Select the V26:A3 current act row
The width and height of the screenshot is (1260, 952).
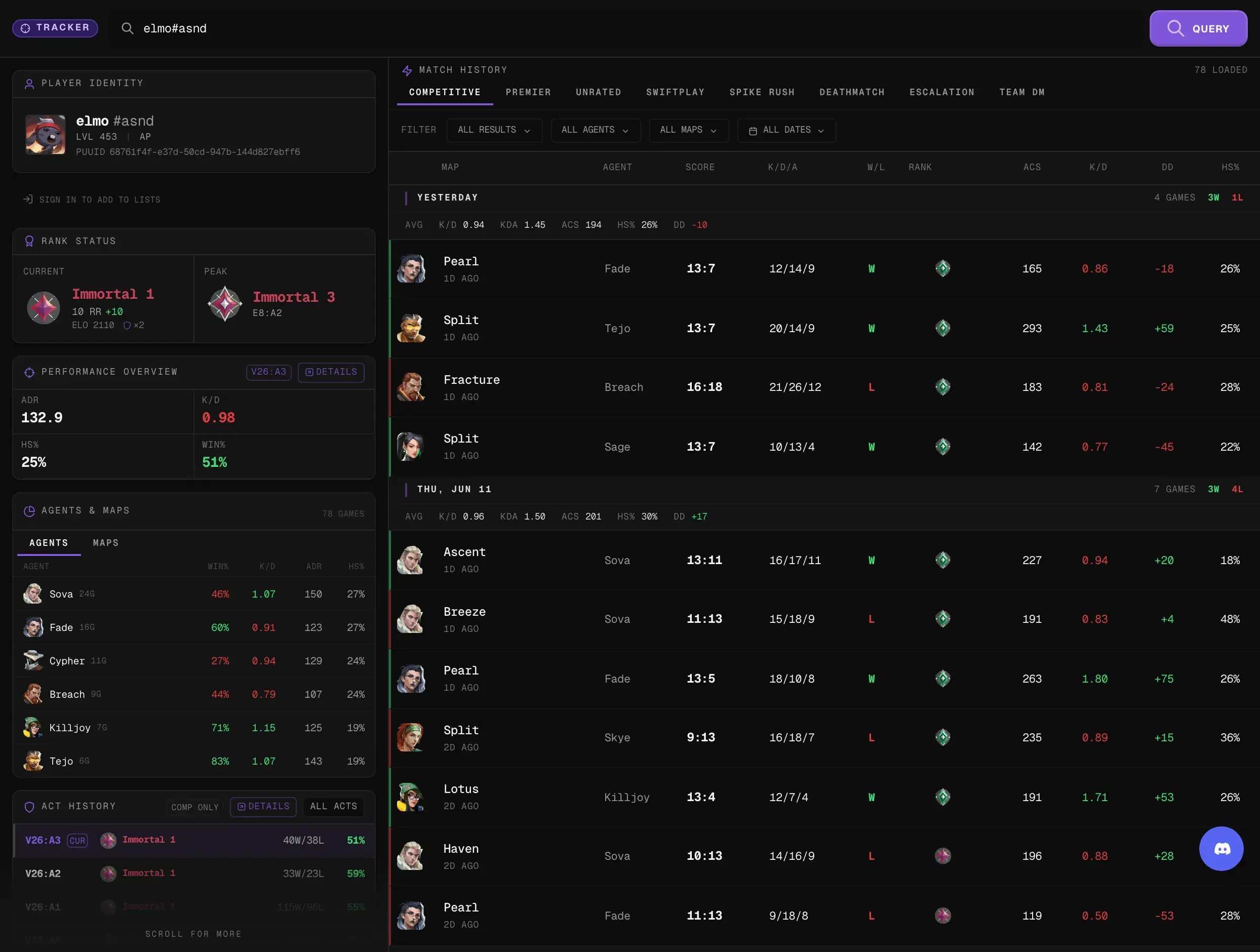[x=193, y=840]
